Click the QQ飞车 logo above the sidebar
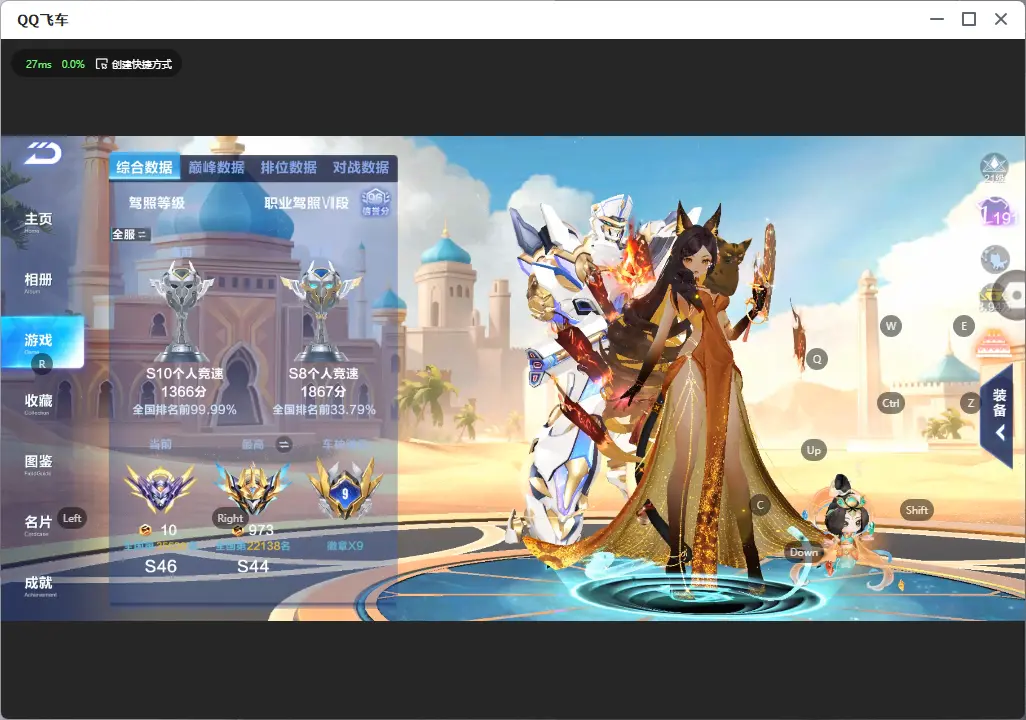Image resolution: width=1026 pixels, height=720 pixels. [43, 153]
